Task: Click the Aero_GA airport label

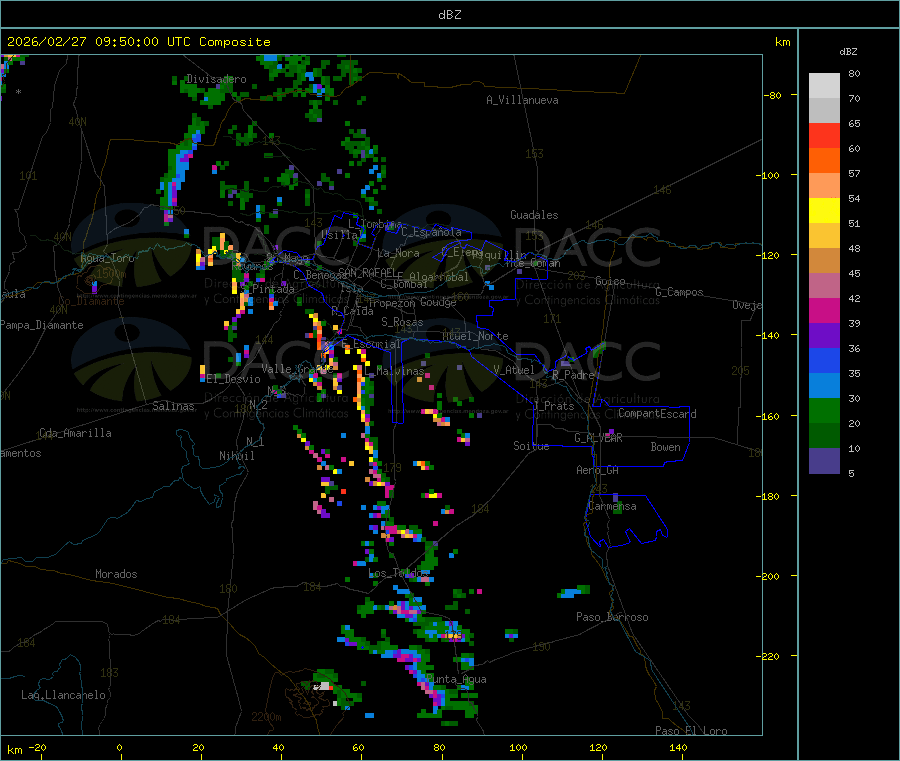Action: (598, 470)
